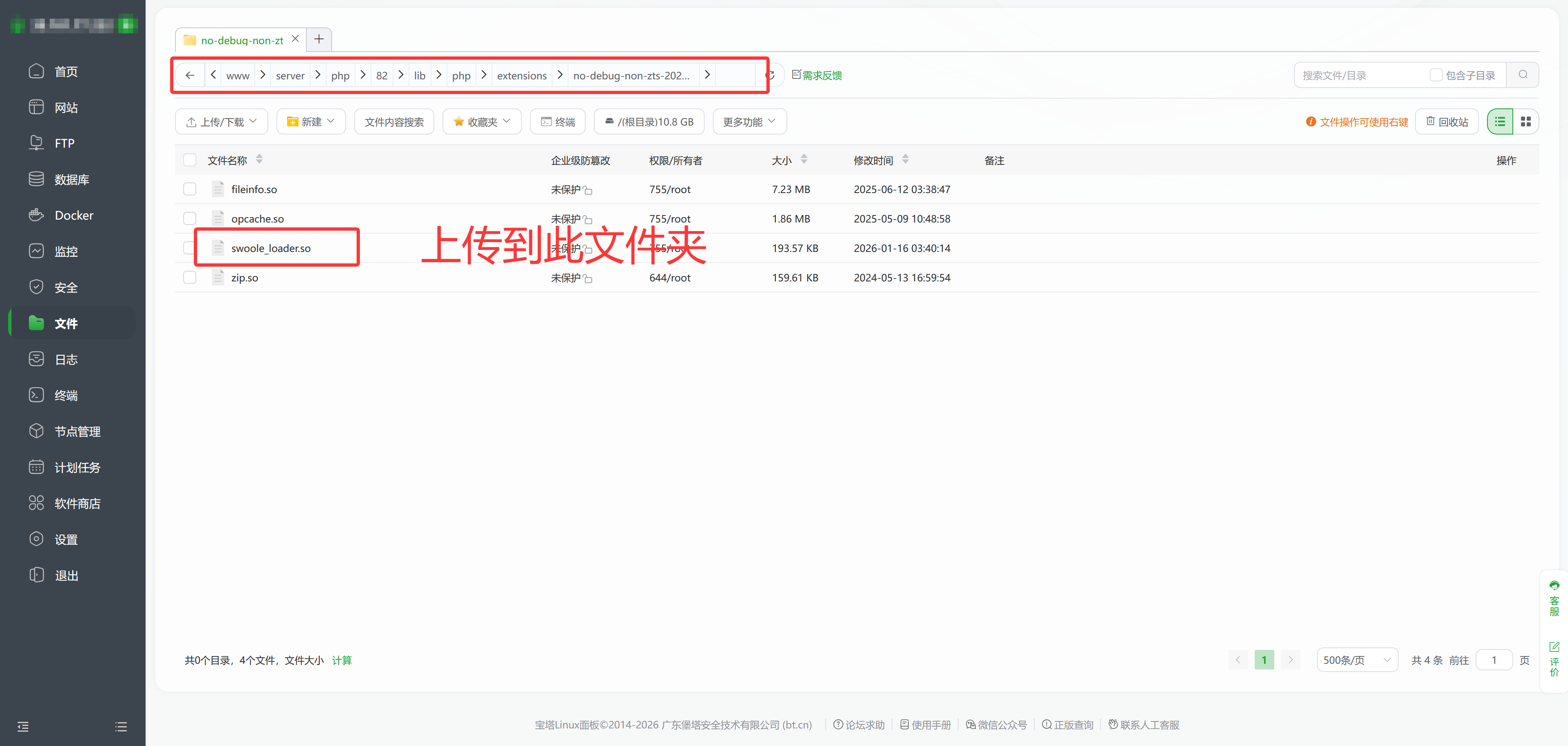1568x746 pixels.
Task: Open the 500条/页 page size dropdown
Action: click(x=1356, y=660)
